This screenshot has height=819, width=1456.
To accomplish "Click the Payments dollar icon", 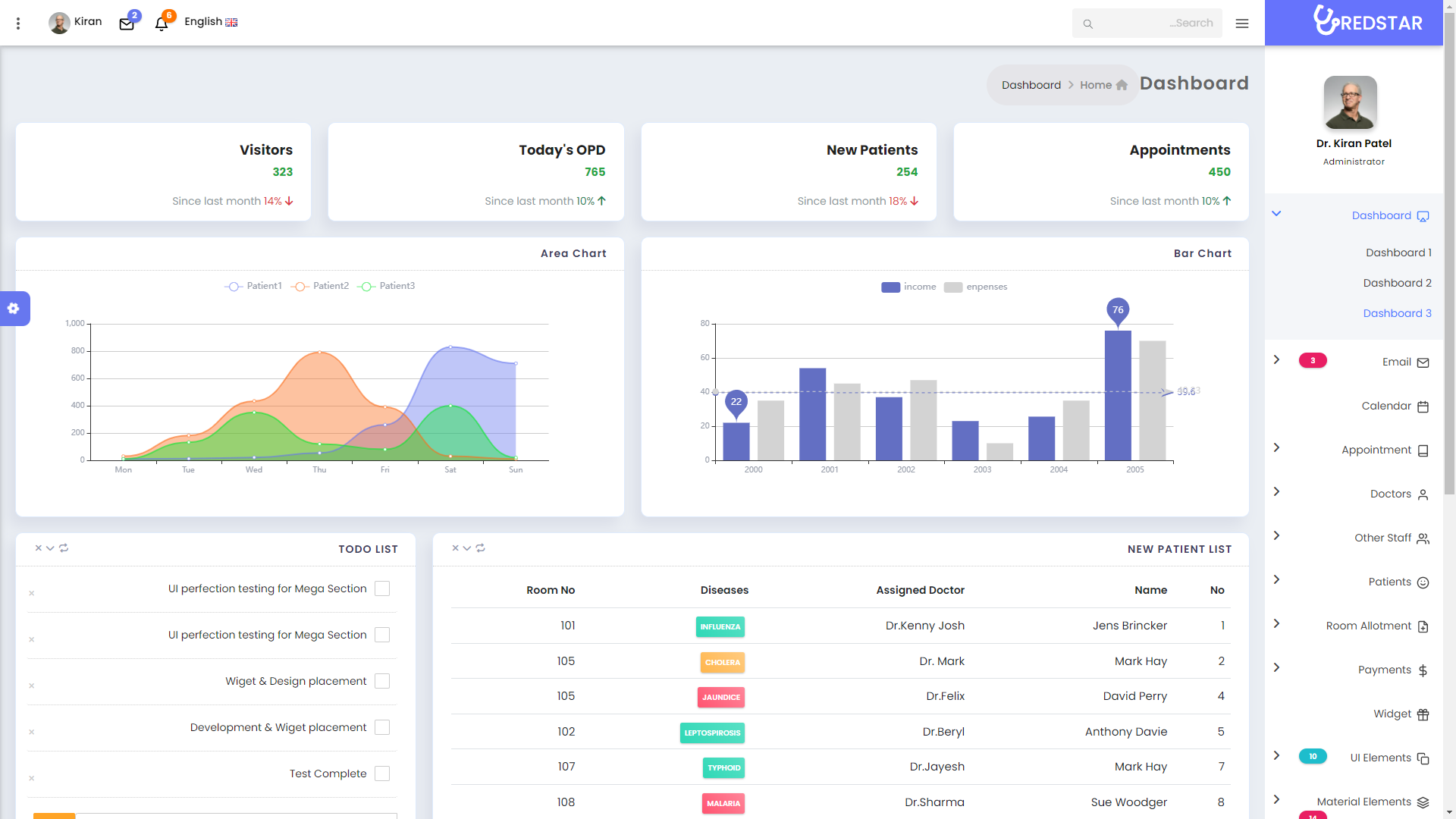I will click(1422, 670).
